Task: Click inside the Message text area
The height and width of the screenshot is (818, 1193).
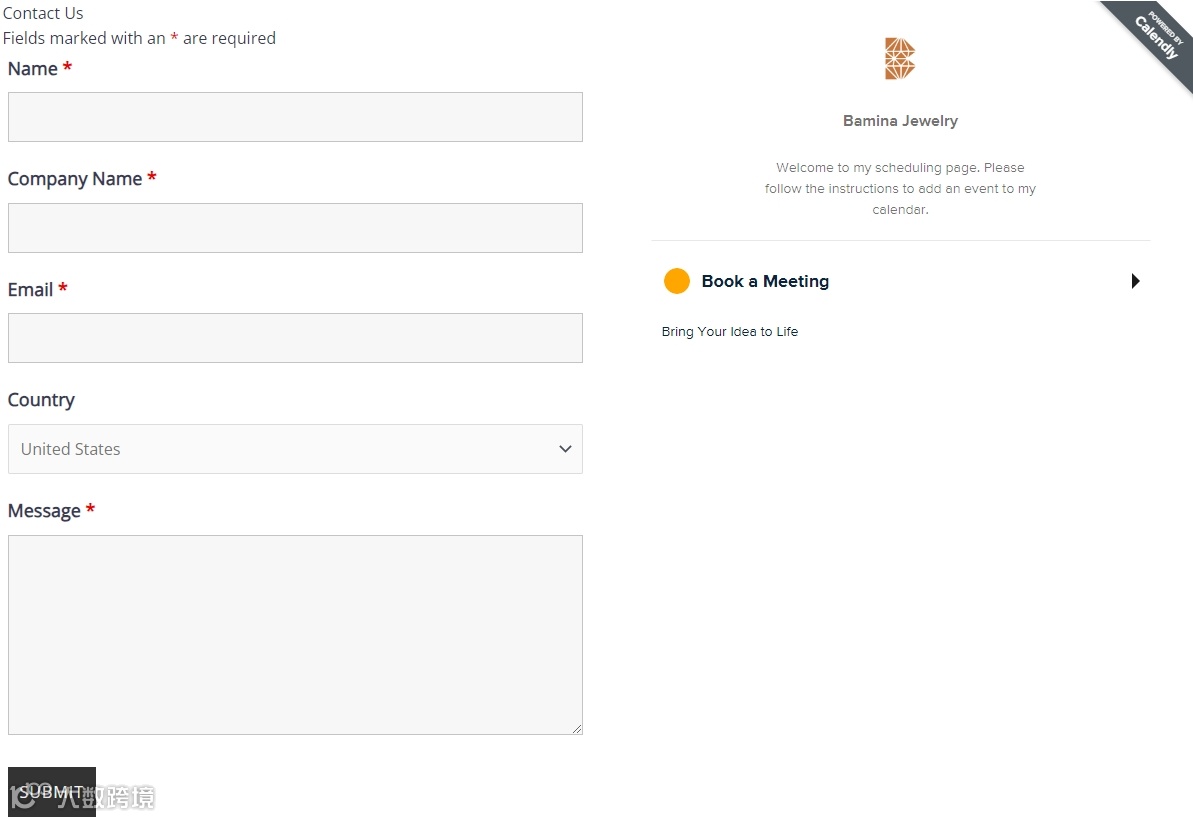Action: [x=295, y=634]
